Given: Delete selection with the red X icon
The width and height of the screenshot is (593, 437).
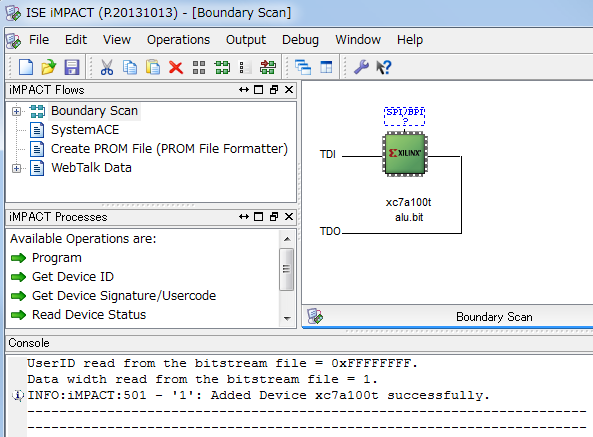Looking at the screenshot, I should coord(176,68).
